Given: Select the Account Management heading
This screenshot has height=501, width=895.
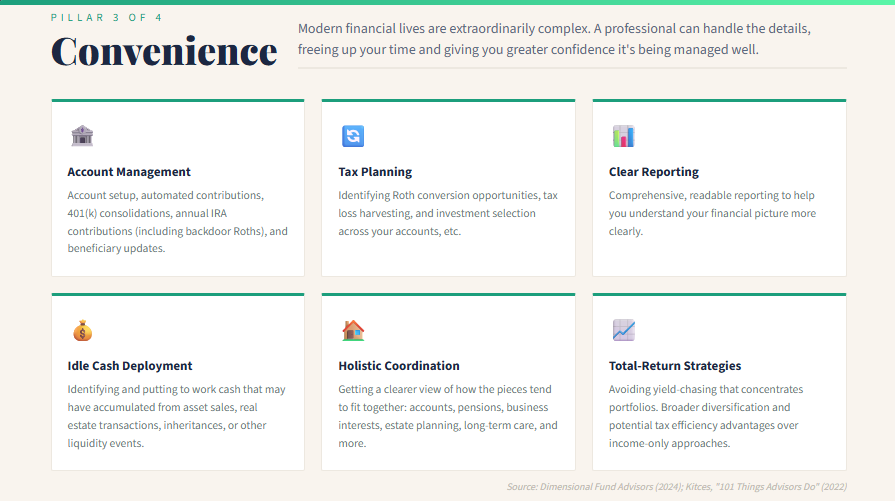Looking at the screenshot, I should [x=129, y=172].
